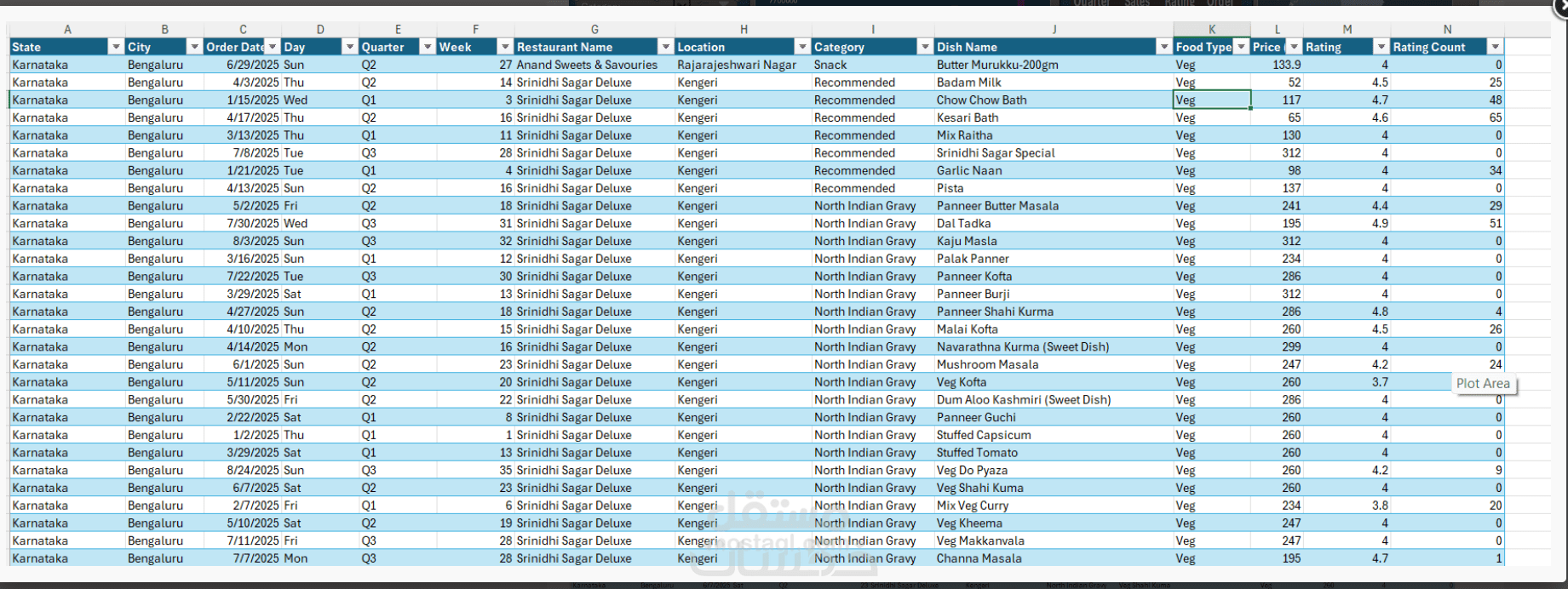Select column K header
The width and height of the screenshot is (1568, 589).
1212,30
